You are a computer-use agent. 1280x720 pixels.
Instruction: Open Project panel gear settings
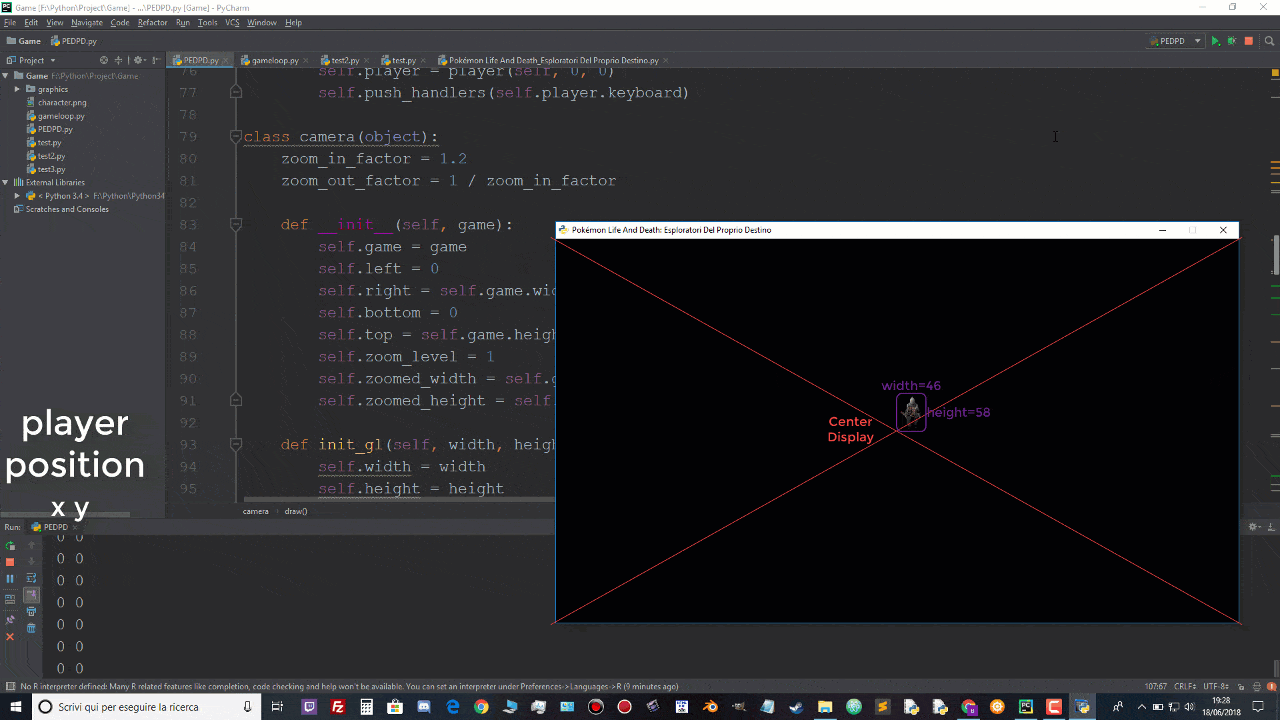pyautogui.click(x=138, y=60)
